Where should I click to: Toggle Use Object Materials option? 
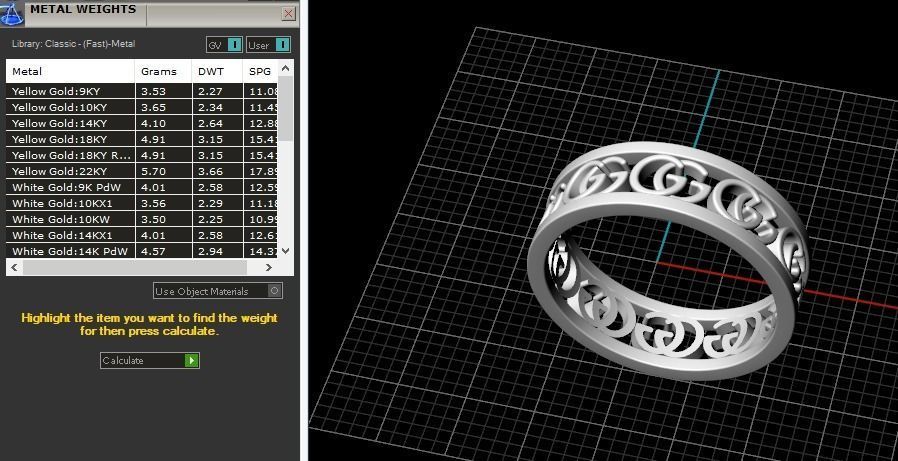coord(218,291)
